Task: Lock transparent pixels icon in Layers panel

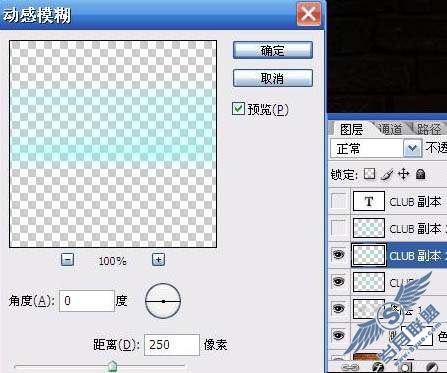Action: 369,174
